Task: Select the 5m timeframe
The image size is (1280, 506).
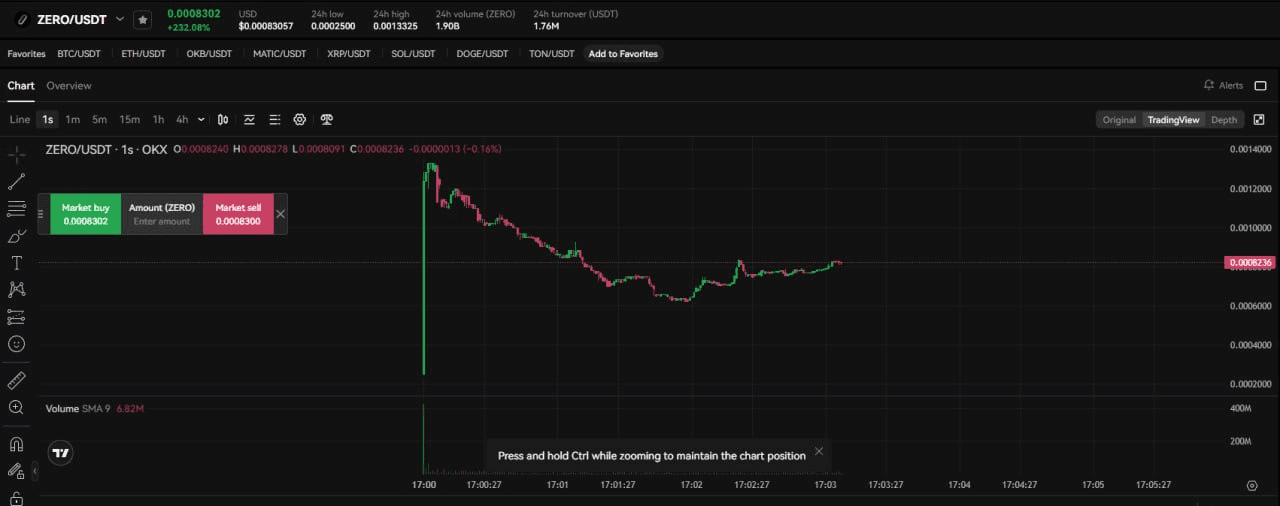Action: click(99, 119)
